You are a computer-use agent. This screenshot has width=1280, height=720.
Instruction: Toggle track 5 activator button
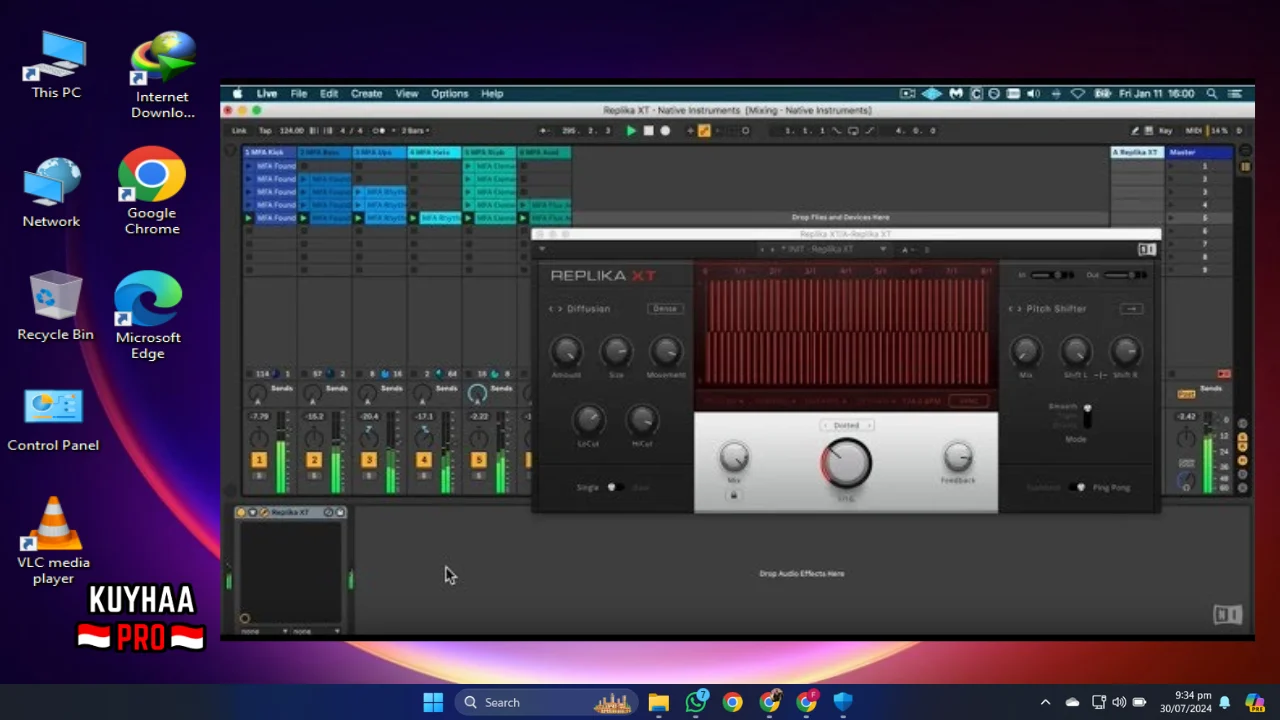pos(478,459)
